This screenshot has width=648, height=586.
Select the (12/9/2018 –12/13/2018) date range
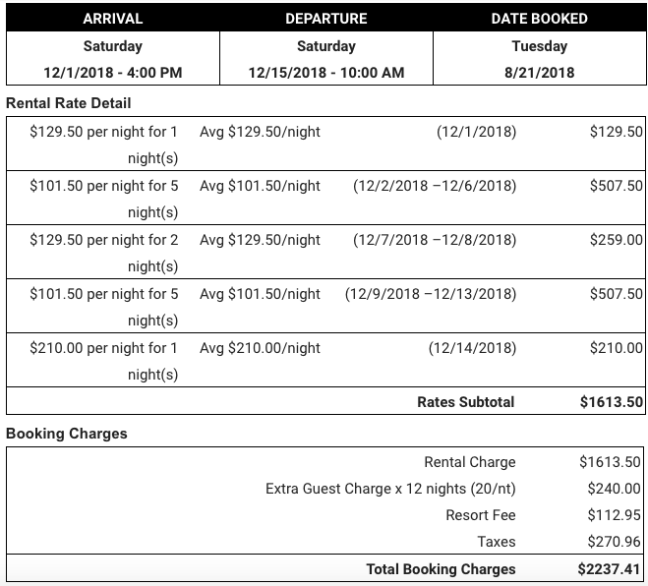(430, 294)
